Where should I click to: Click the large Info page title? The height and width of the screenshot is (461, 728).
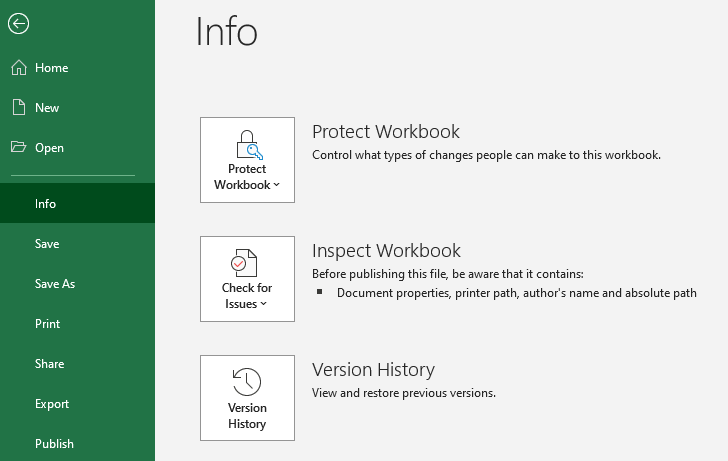coord(227,32)
